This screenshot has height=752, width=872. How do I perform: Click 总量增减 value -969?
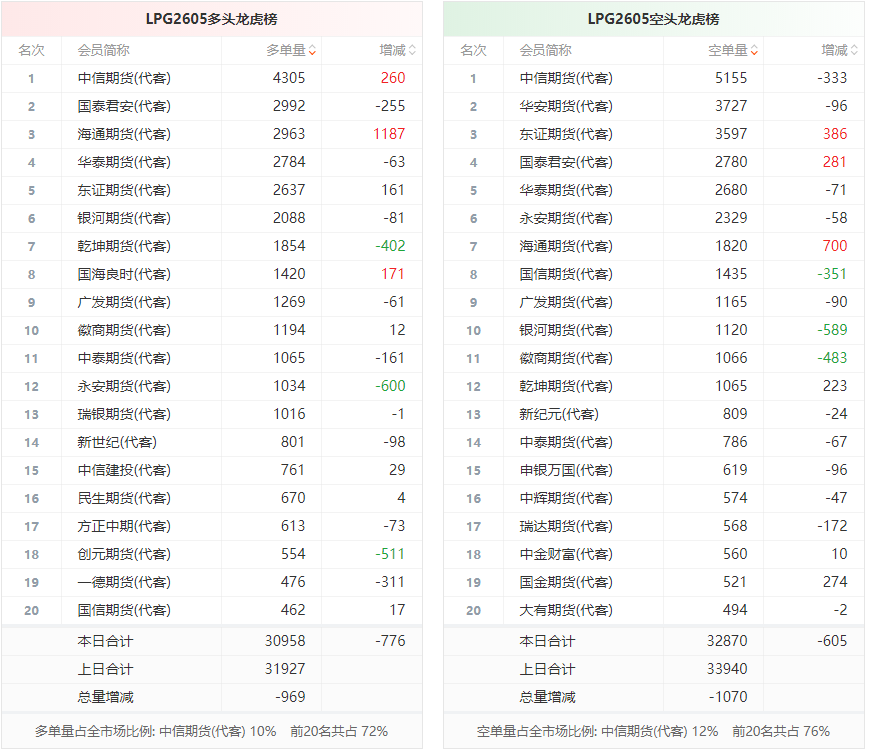click(x=290, y=697)
